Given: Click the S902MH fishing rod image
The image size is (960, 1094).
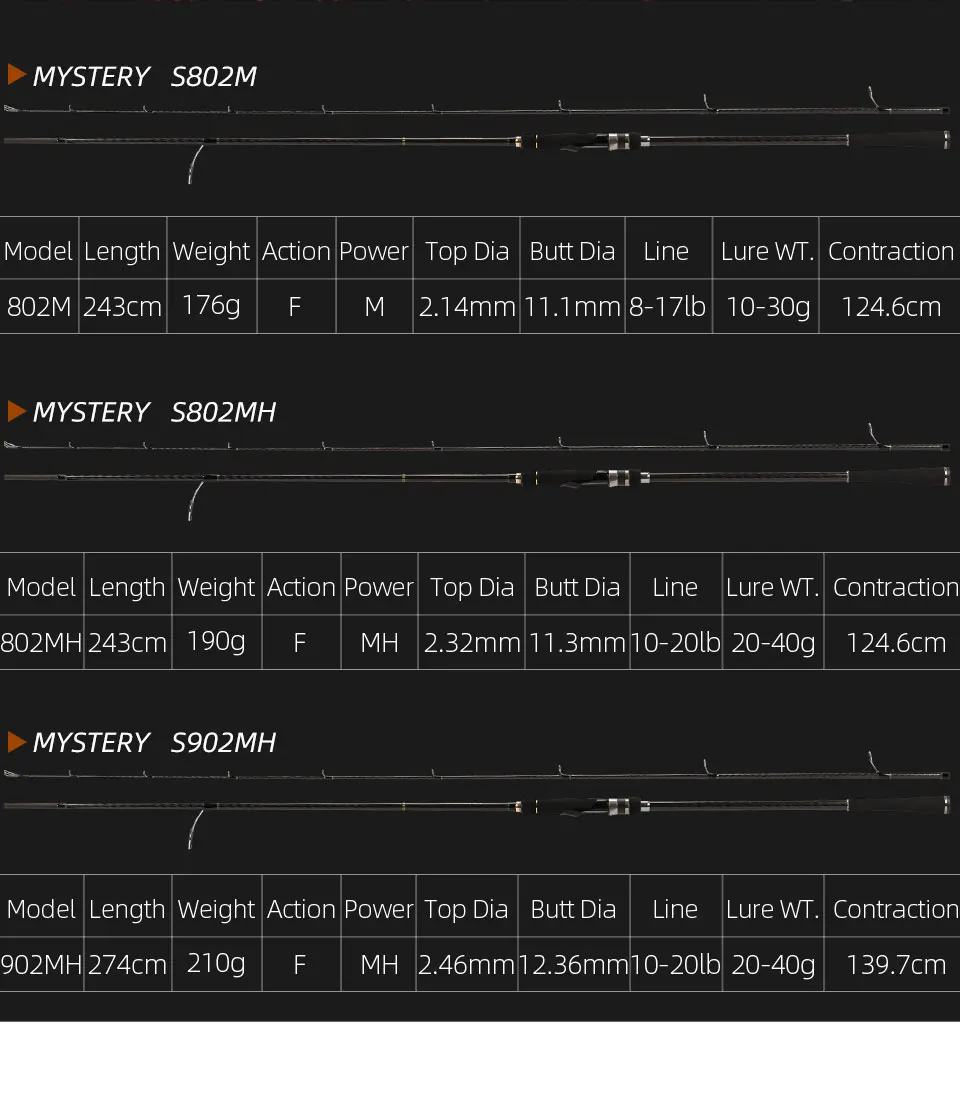Looking at the screenshot, I should point(477,800).
